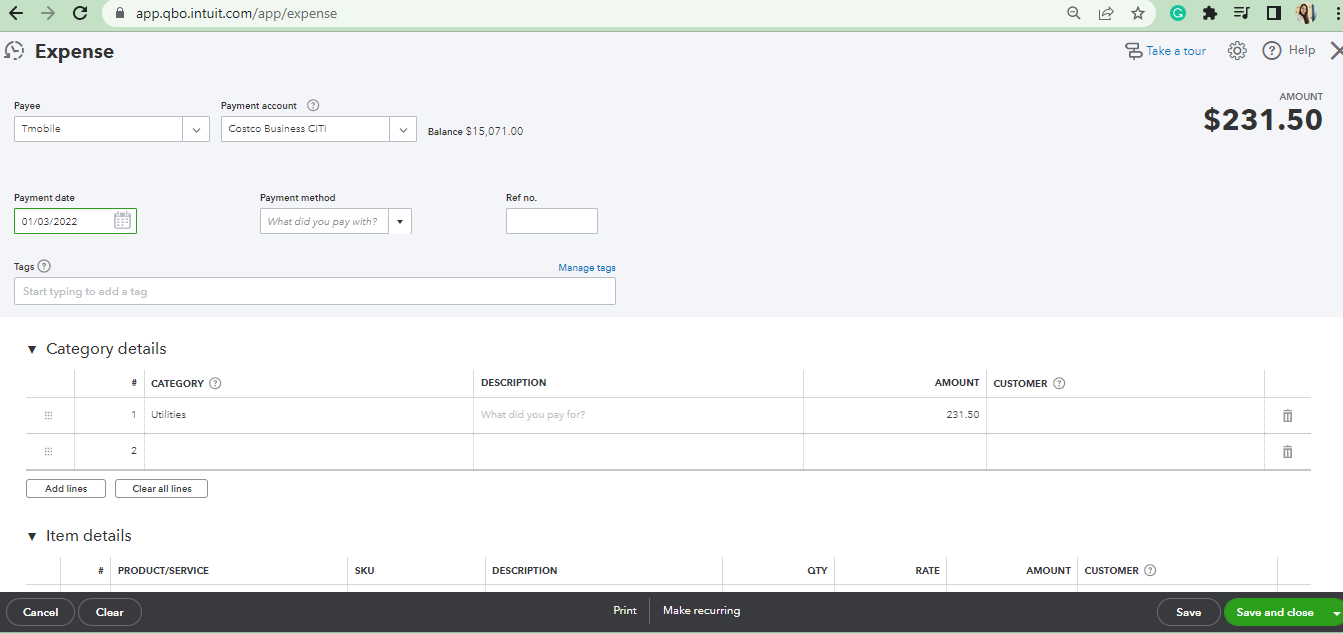
Task: Open the browser profile avatar
Action: (x=1306, y=13)
